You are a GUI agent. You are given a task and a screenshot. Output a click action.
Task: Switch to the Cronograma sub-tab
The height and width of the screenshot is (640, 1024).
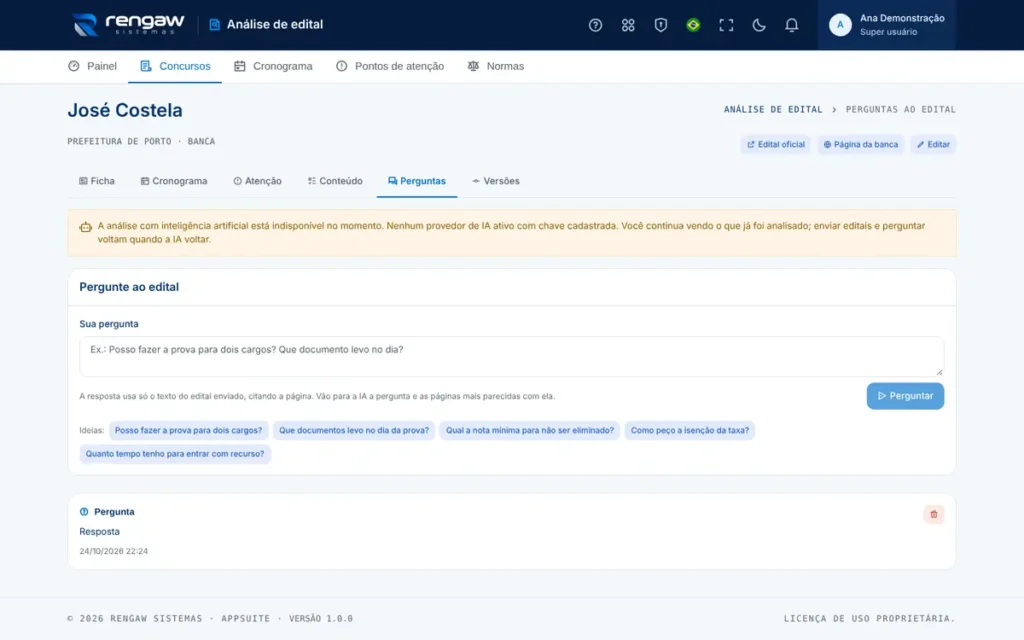[x=174, y=181]
